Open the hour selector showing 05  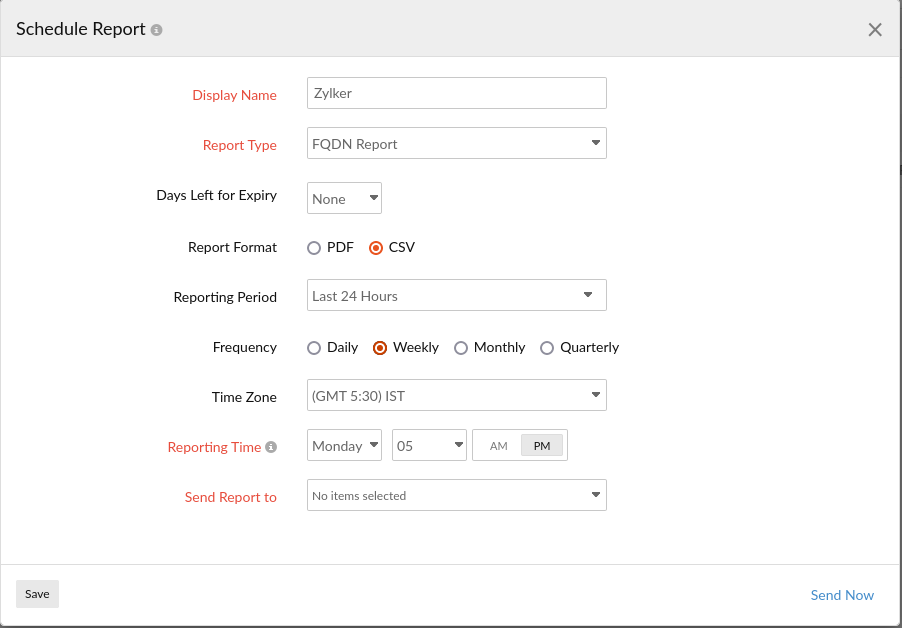[429, 445]
